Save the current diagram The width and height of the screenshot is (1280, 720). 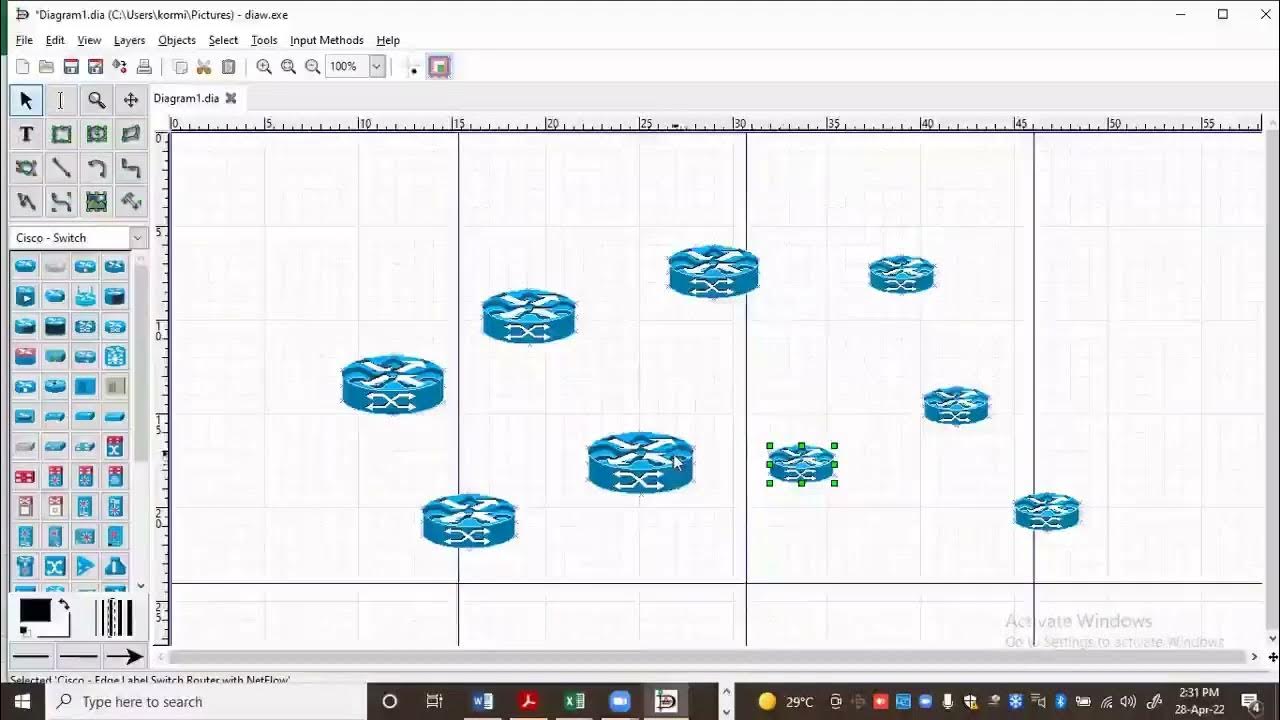[71, 67]
